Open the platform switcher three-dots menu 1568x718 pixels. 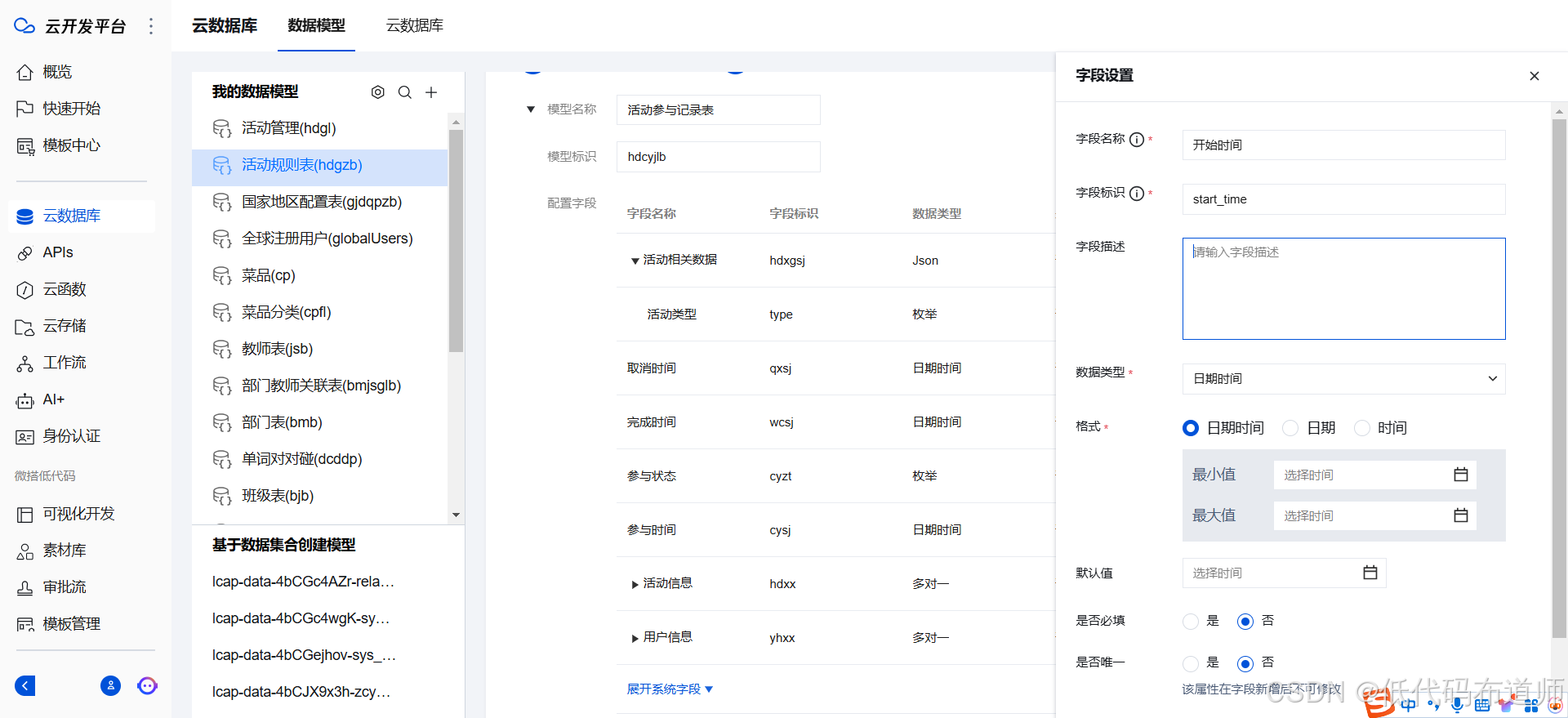[150, 26]
